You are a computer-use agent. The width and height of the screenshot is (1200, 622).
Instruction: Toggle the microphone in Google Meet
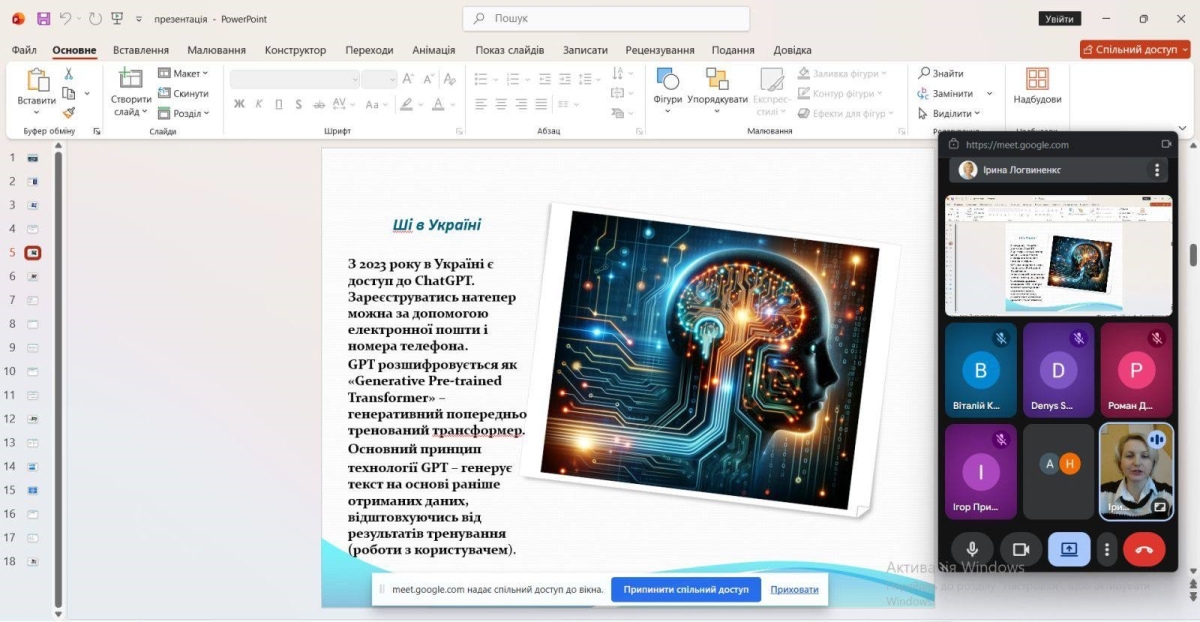972,549
